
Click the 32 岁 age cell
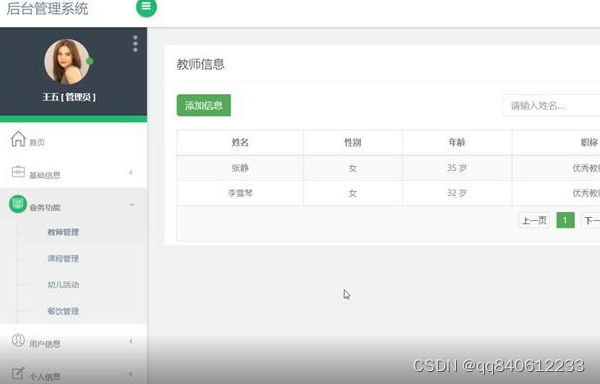(x=457, y=193)
